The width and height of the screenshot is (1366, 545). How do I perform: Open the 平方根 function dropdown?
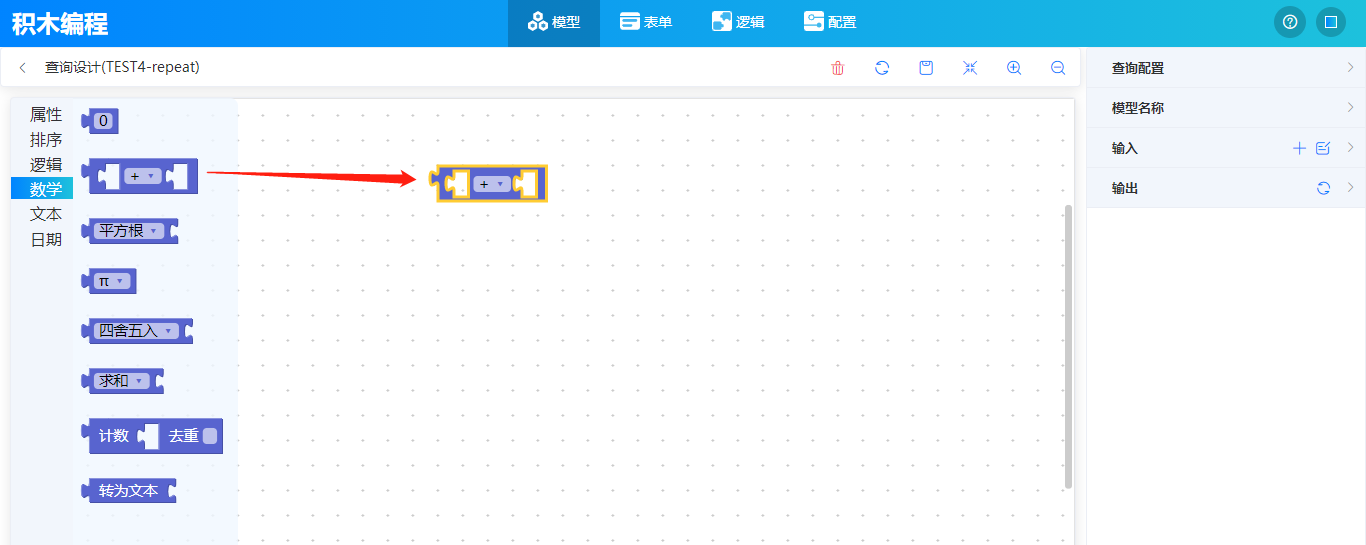pos(128,231)
